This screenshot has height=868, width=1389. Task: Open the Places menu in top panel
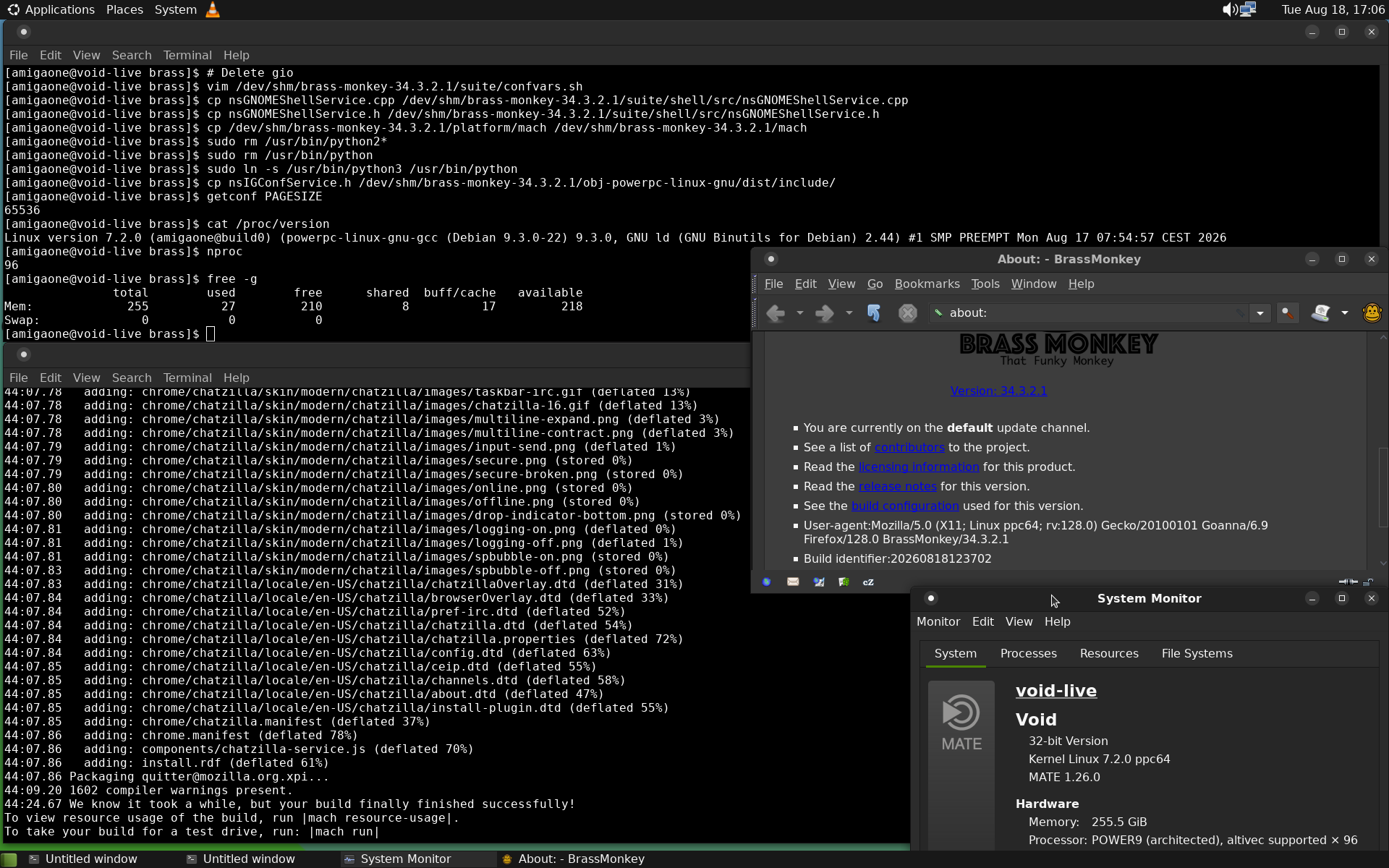click(x=124, y=9)
